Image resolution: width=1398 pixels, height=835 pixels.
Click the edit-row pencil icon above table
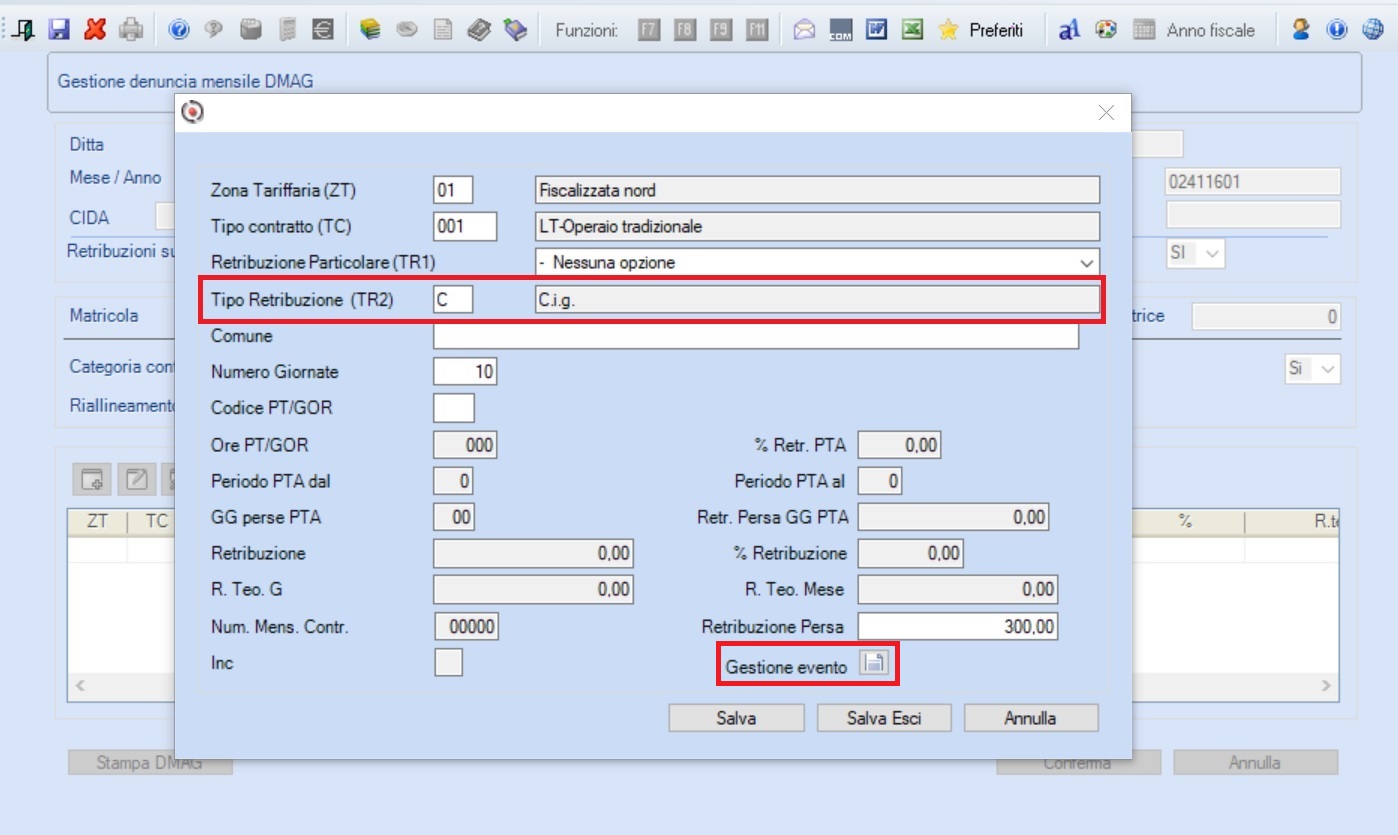pos(136,480)
